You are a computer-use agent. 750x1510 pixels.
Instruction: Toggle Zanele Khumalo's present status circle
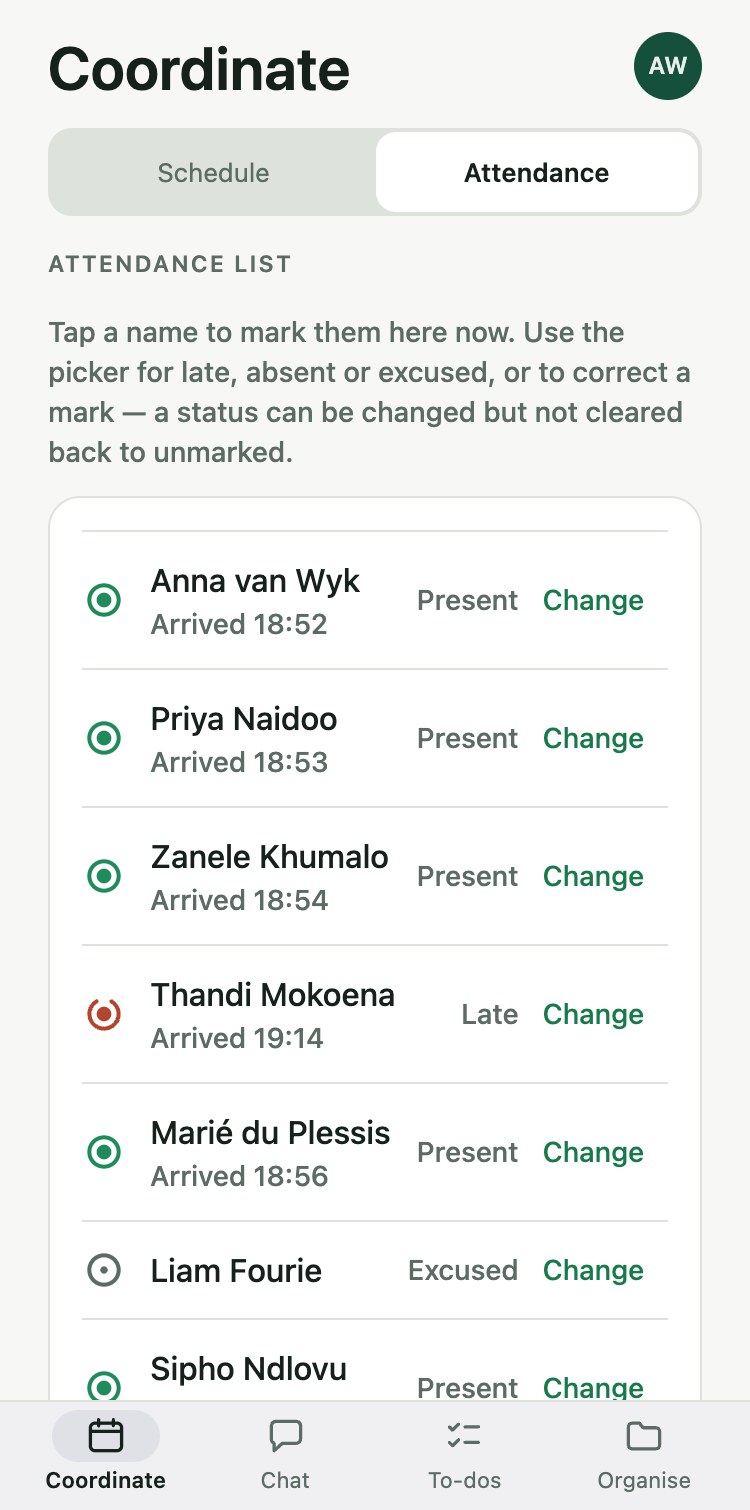click(104, 877)
